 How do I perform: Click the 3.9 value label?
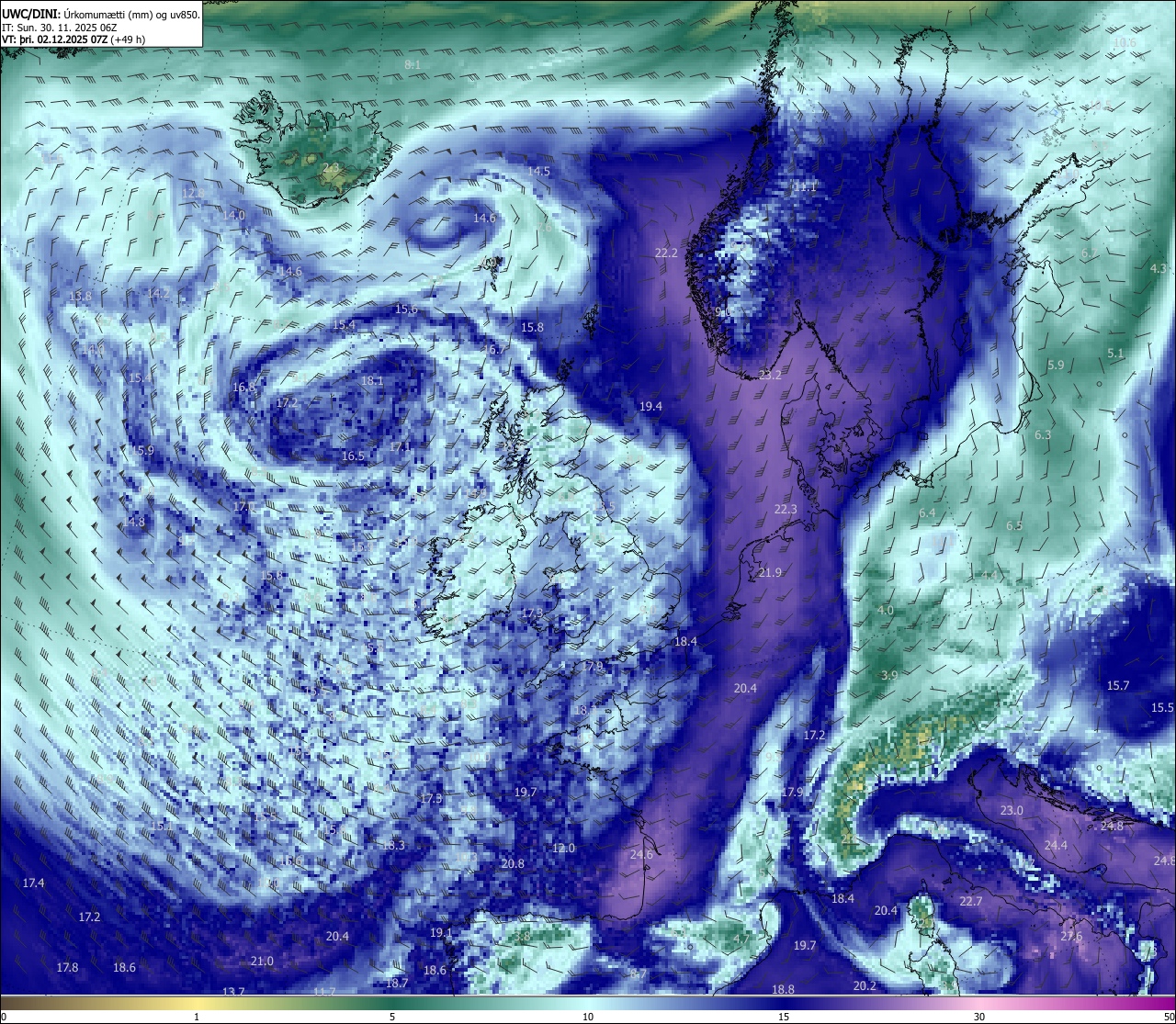(889, 674)
